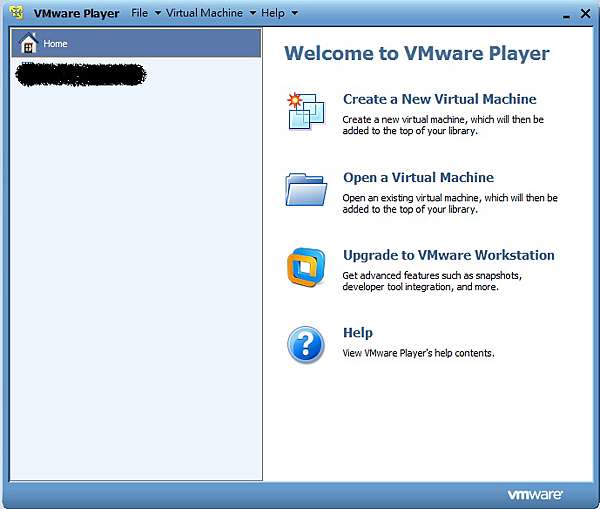Click the Home house icon in the library

(29, 43)
